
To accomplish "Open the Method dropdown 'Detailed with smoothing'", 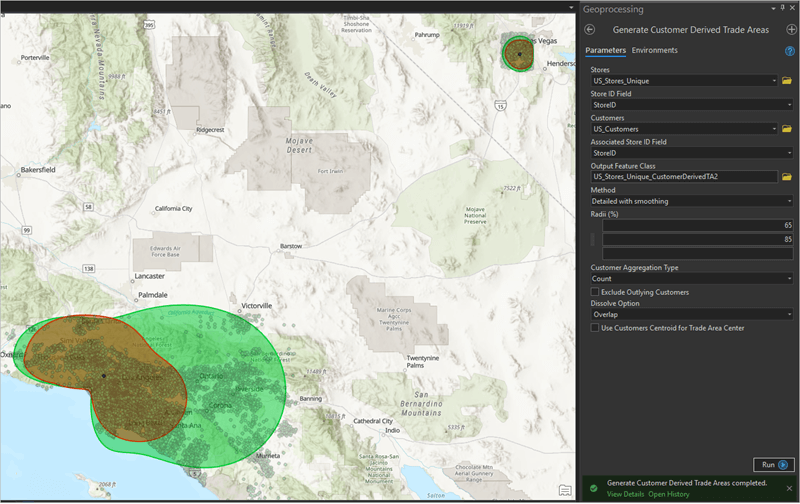I will click(691, 201).
